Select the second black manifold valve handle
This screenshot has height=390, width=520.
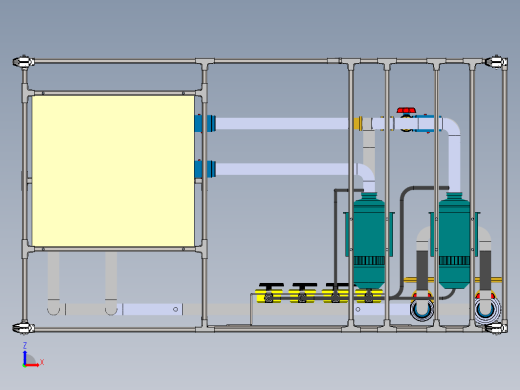[304, 285]
